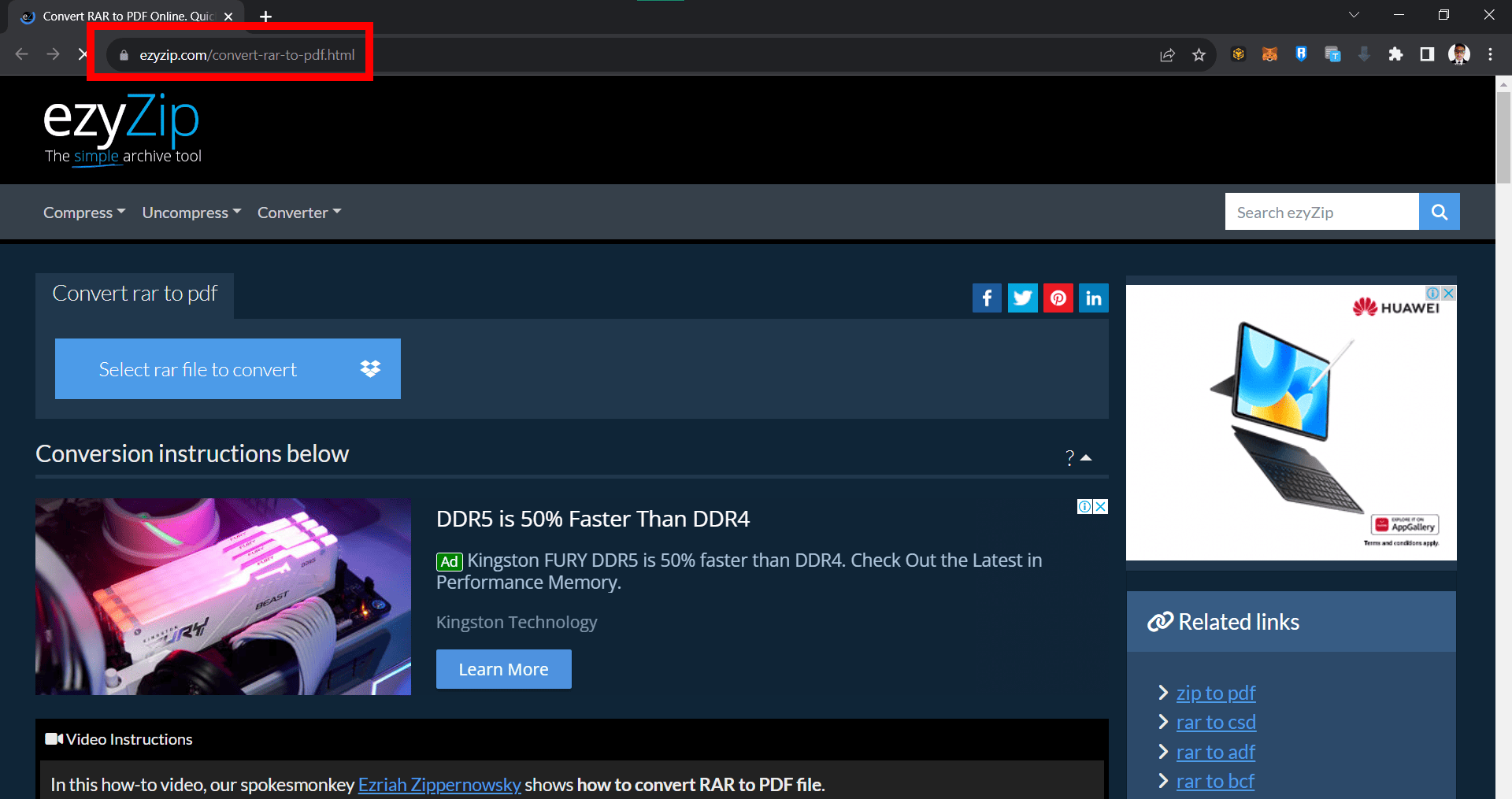Viewport: 1512px width, 799px height.
Task: Open the zip to pdf link
Action: point(1215,694)
